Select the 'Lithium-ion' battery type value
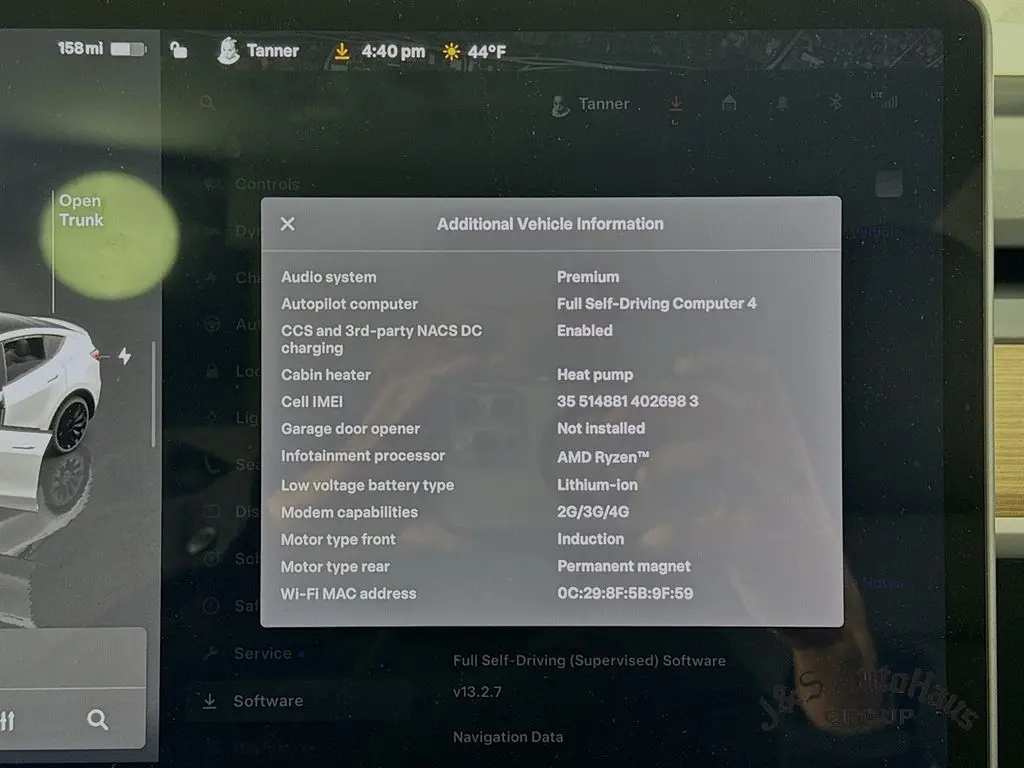 coord(597,485)
